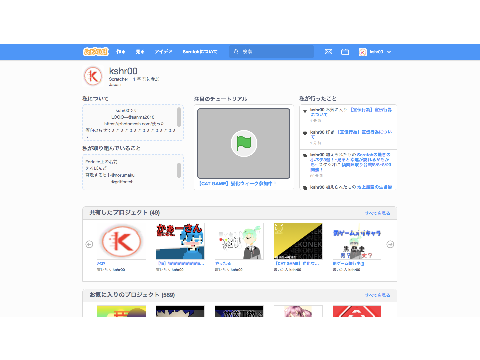Click the large kshr00 profile avatar

click(x=93, y=76)
